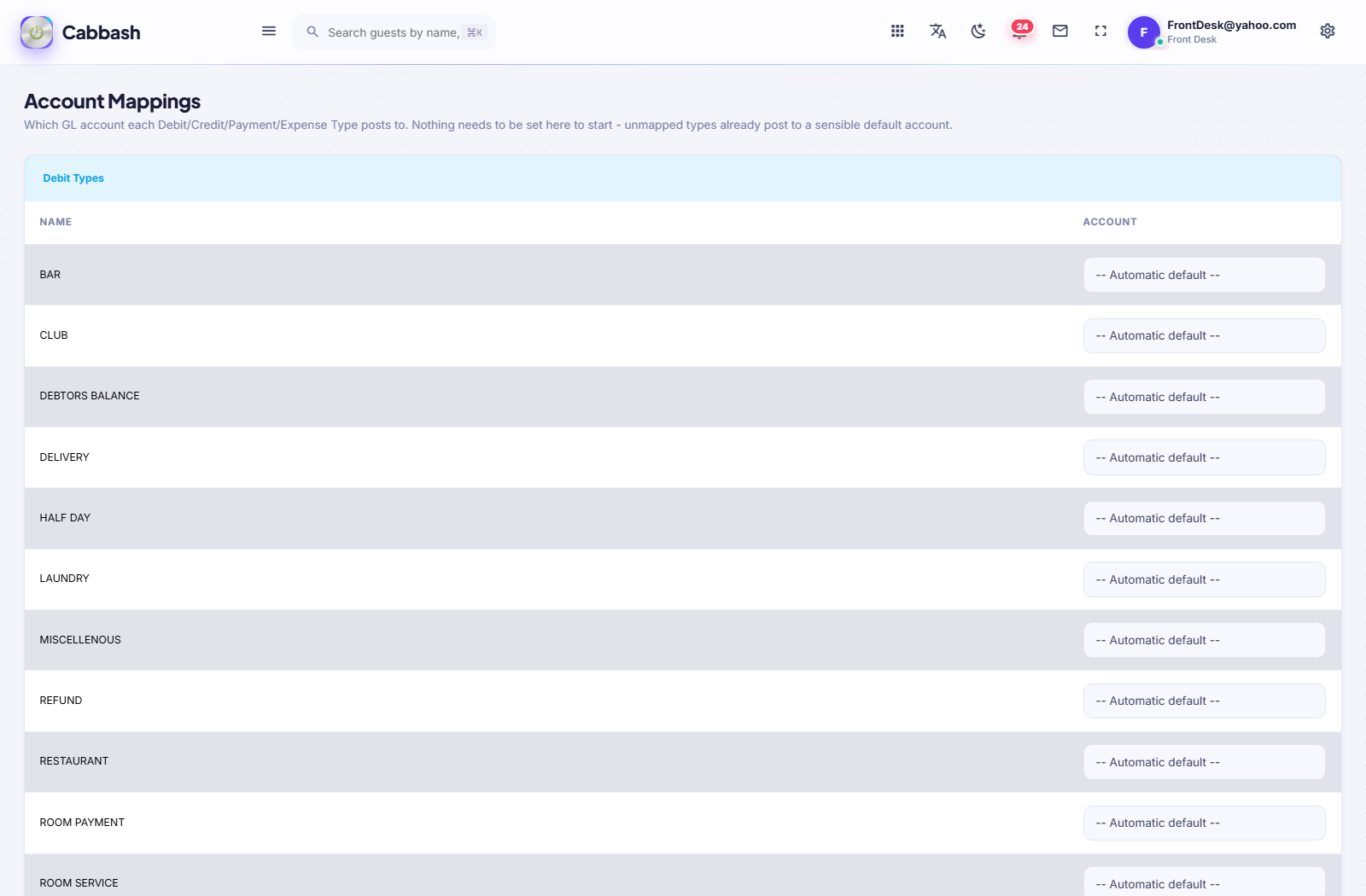Viewport: 1366px width, 896px height.
Task: Open the ROOM SERVICE account dropdown
Action: 1204,883
